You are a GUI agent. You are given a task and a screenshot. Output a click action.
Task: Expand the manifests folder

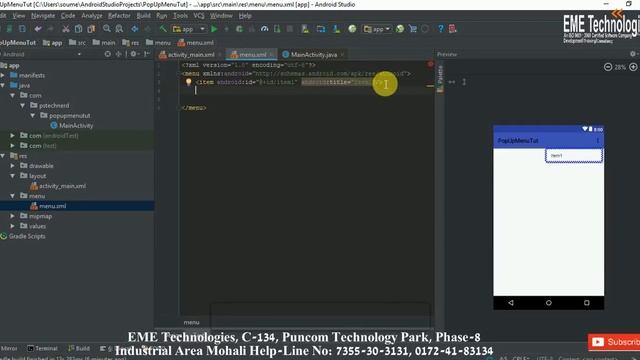click(x=3, y=75)
